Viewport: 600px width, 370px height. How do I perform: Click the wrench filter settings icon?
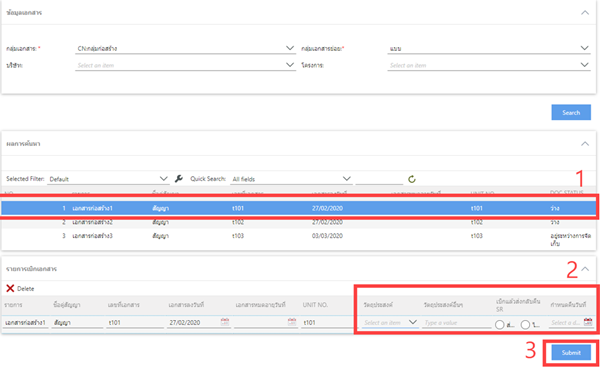[178, 179]
